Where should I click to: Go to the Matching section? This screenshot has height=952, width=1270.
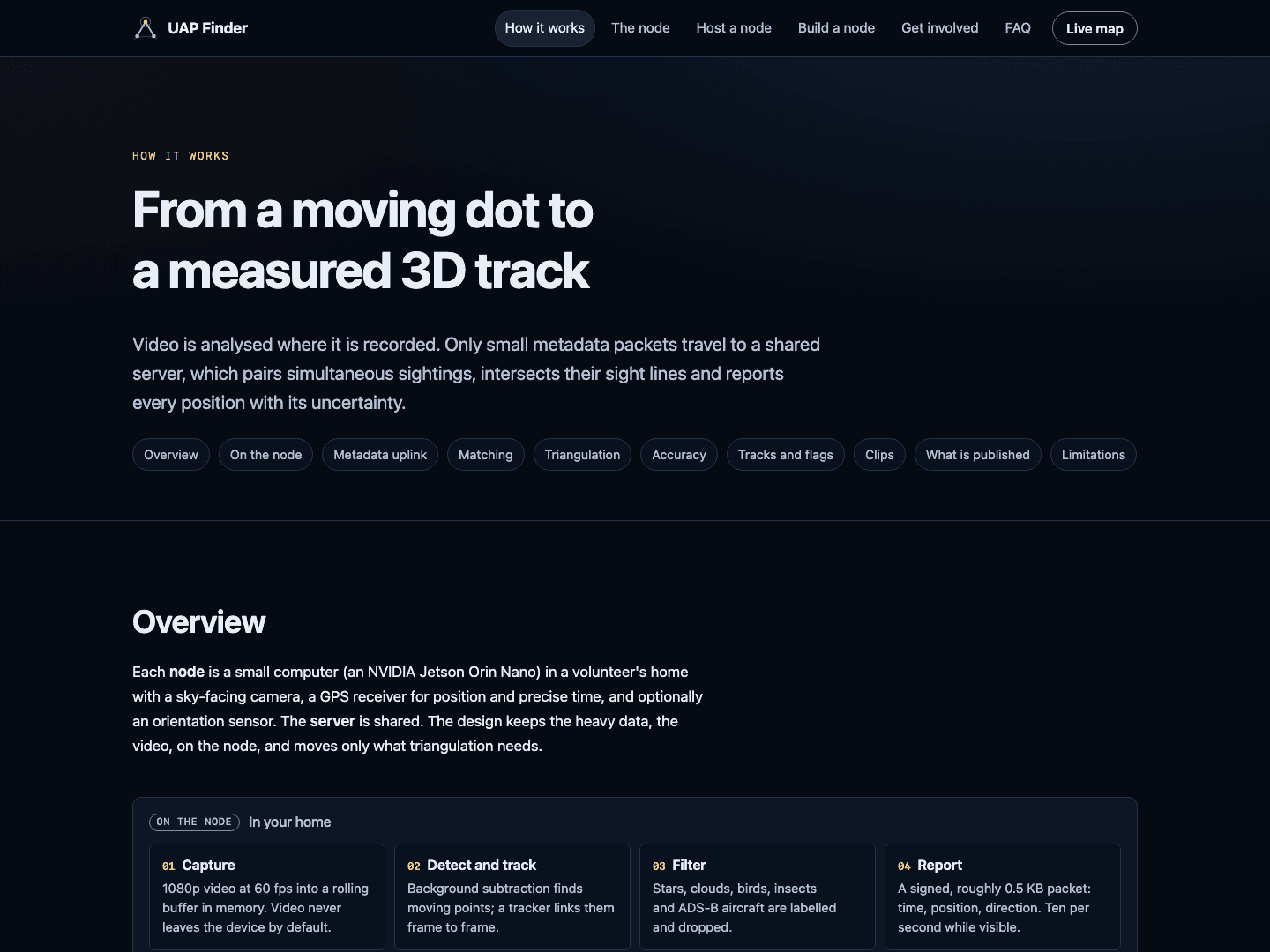[486, 455]
